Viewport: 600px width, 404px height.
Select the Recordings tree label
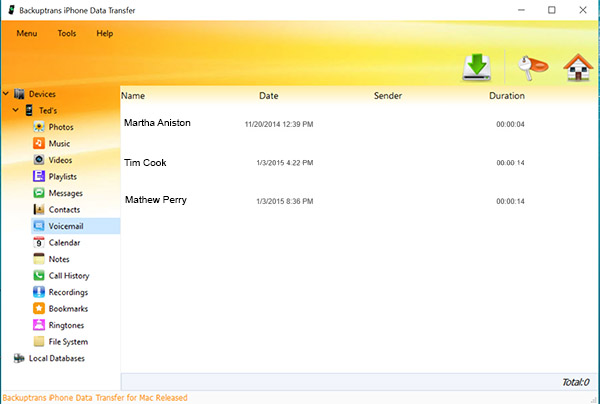[x=68, y=292]
